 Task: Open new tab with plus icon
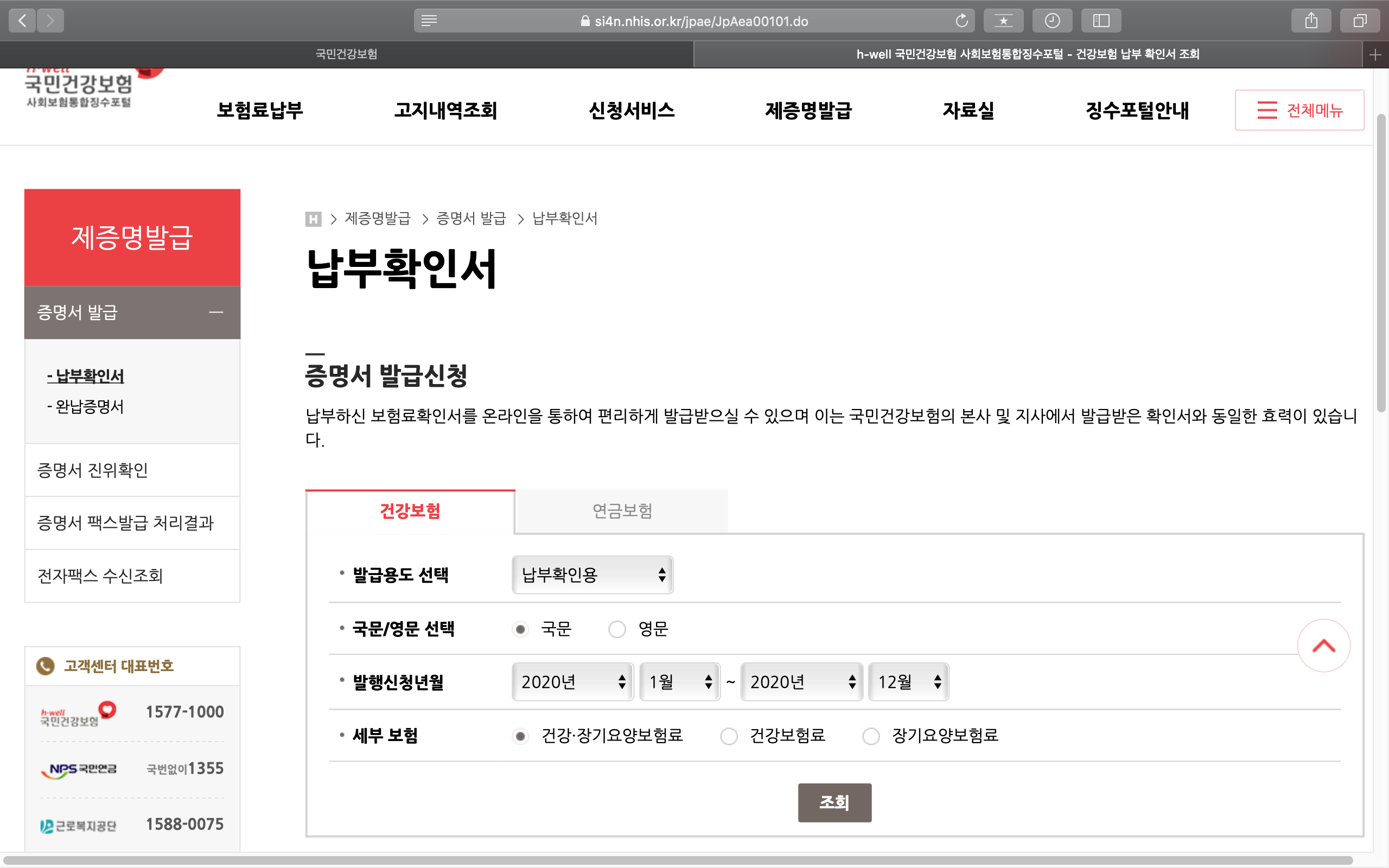[x=1375, y=55]
